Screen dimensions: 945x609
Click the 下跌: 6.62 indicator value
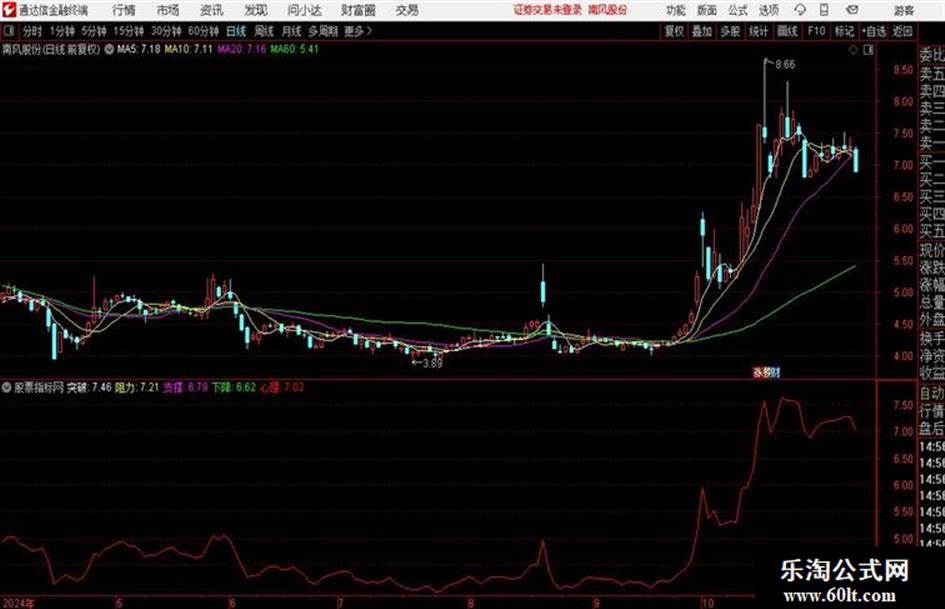coord(234,387)
